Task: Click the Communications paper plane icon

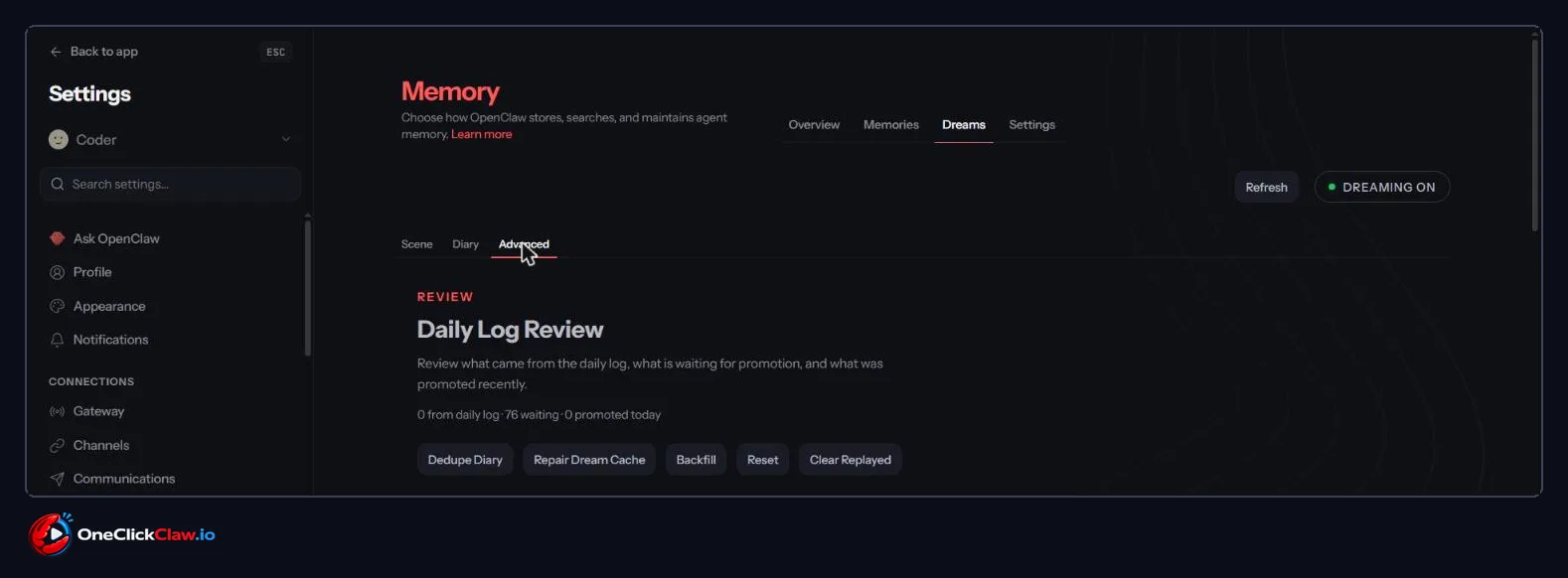Action: [58, 479]
